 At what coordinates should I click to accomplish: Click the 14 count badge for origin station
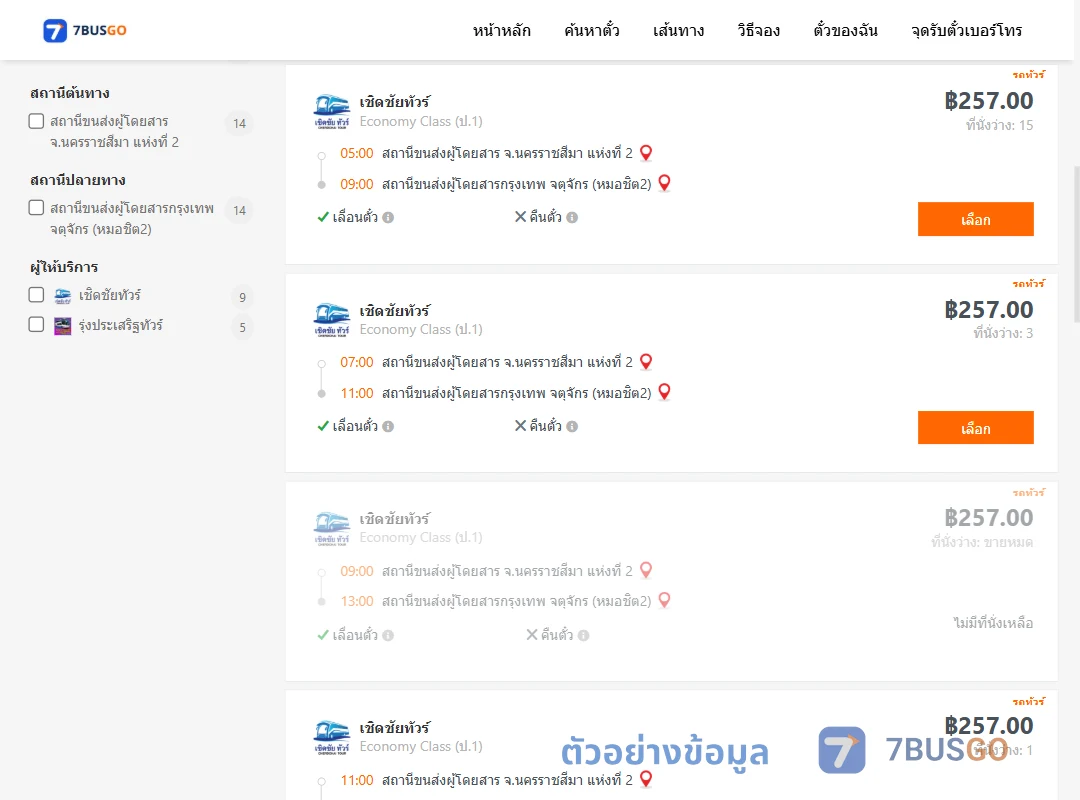239,123
